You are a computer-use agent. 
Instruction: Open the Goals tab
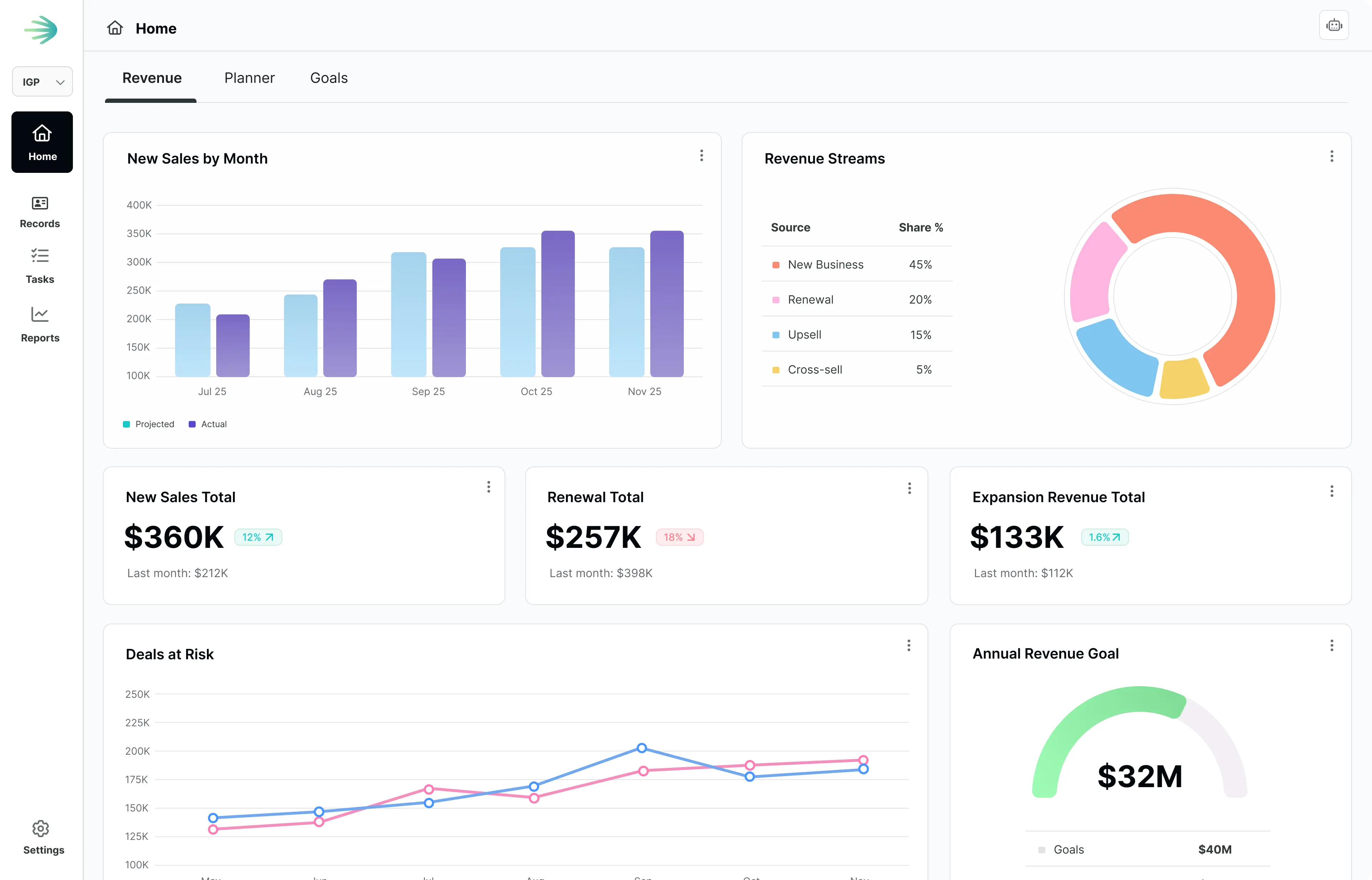pos(329,78)
